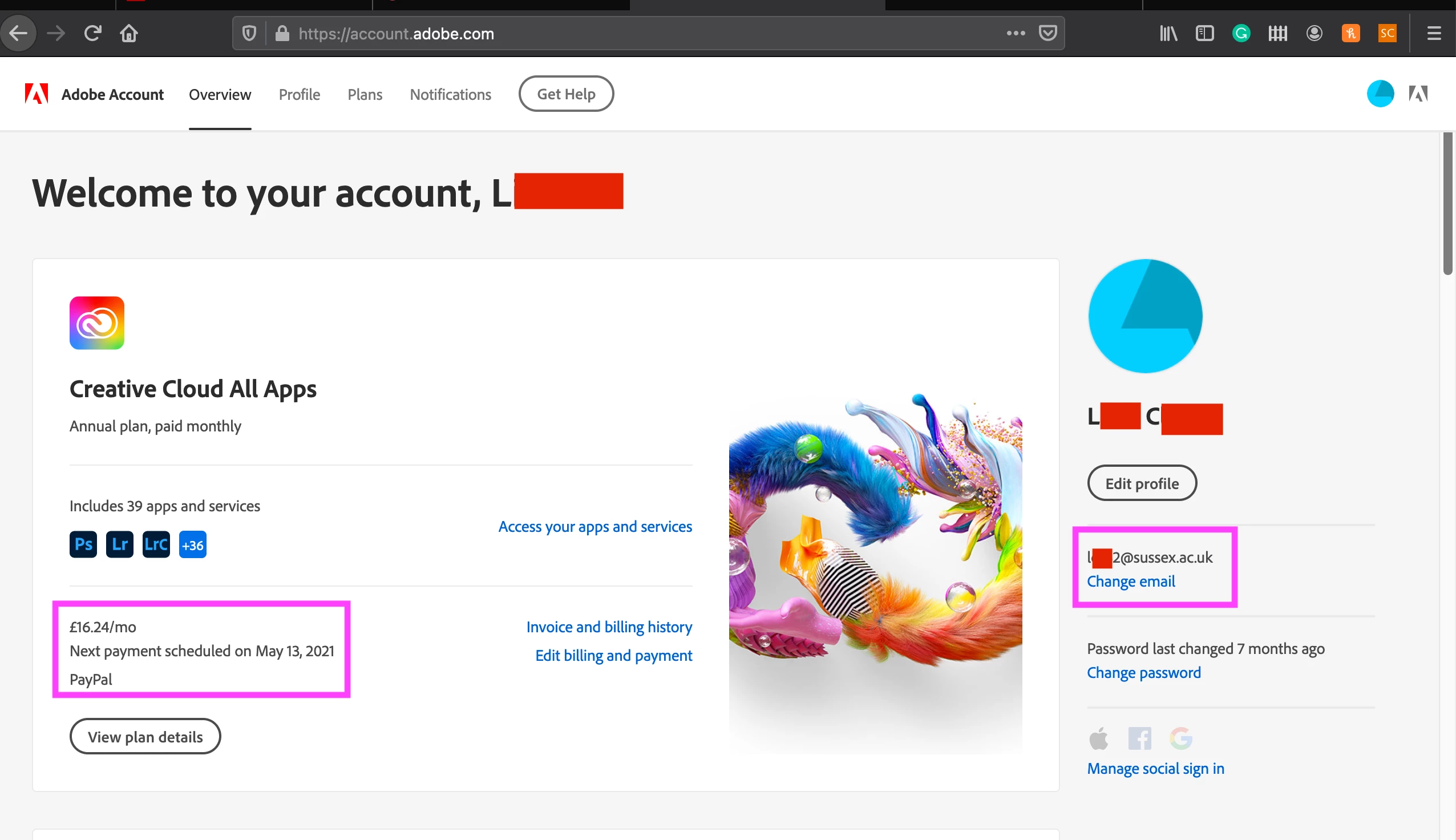1456x840 pixels.
Task: Open the Firefox hamburger menu
Action: click(x=1434, y=34)
